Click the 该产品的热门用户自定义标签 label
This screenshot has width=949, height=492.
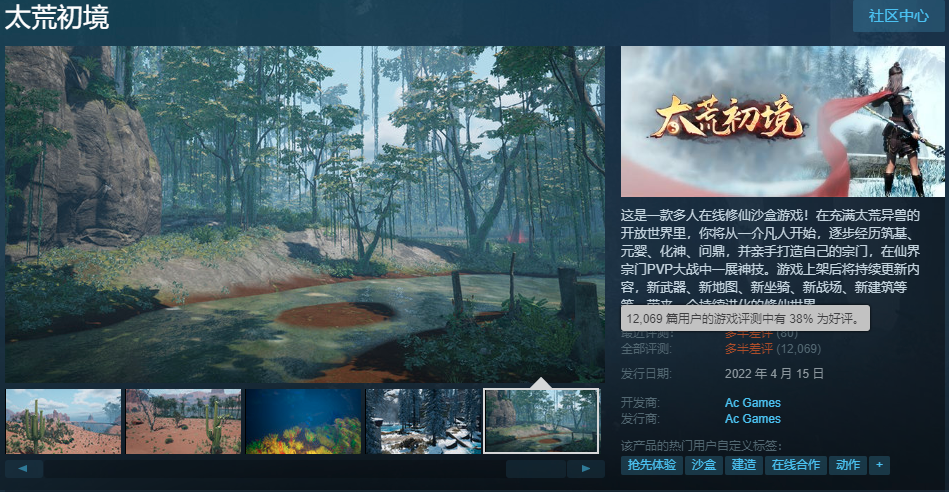[x=701, y=446]
